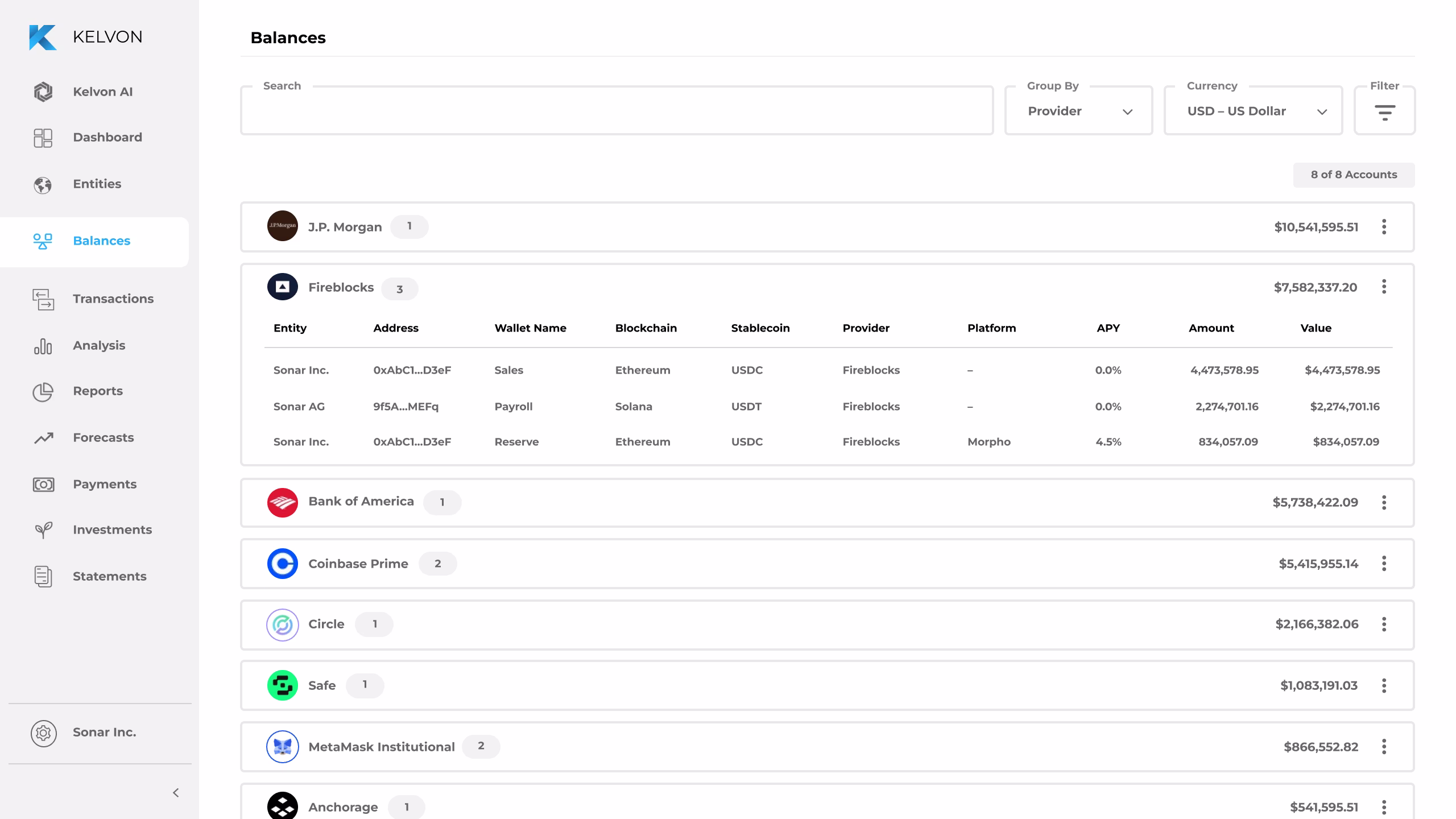The image size is (1456, 819).
Task: Open the Transactions section
Action: 113,299
